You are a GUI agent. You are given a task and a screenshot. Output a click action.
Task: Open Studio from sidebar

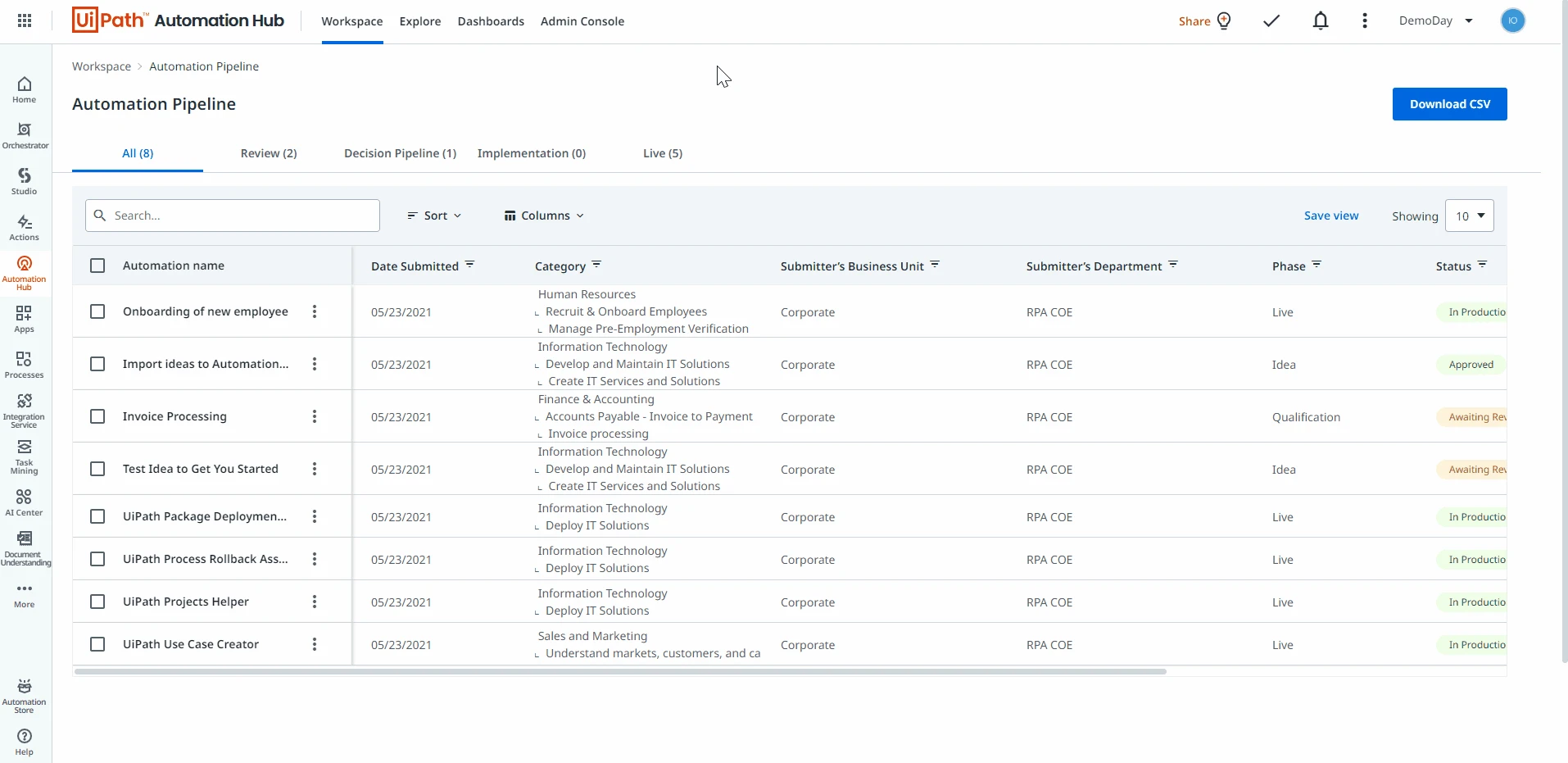pos(25,181)
